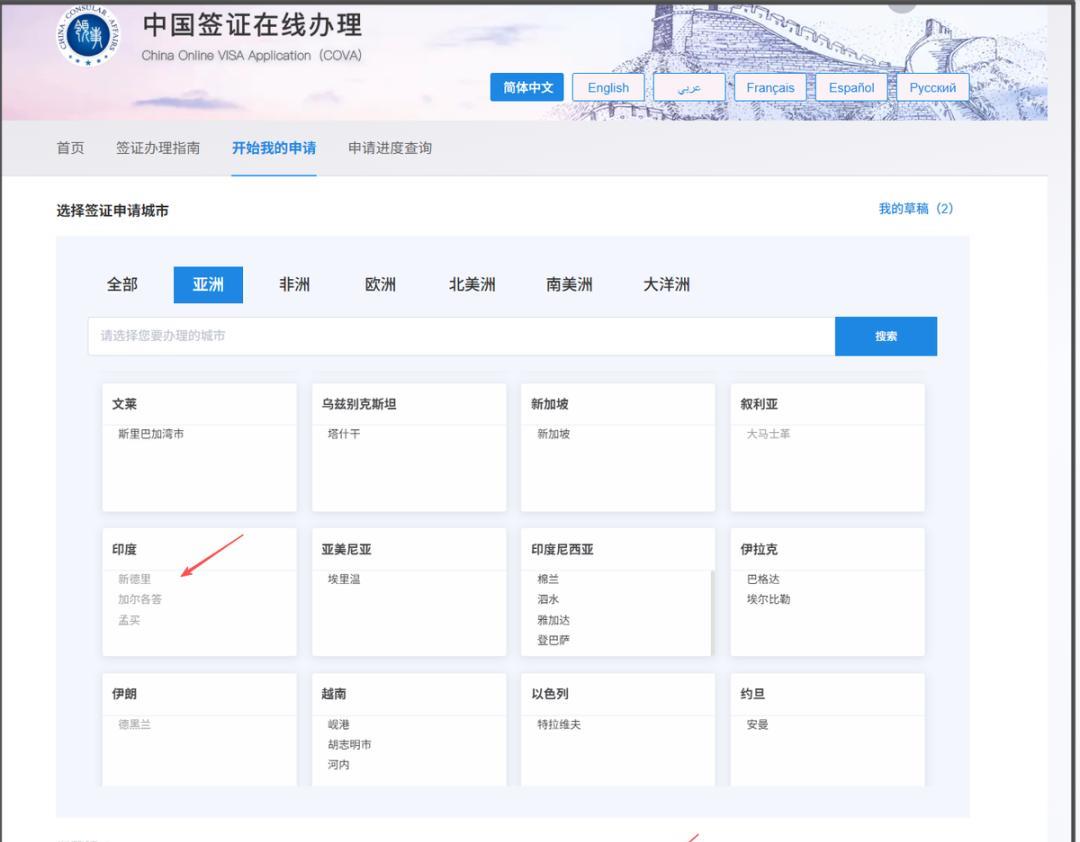This screenshot has width=1080, height=842.
Task: Click the 印度尼西亚 card scrollbar
Action: [712, 613]
